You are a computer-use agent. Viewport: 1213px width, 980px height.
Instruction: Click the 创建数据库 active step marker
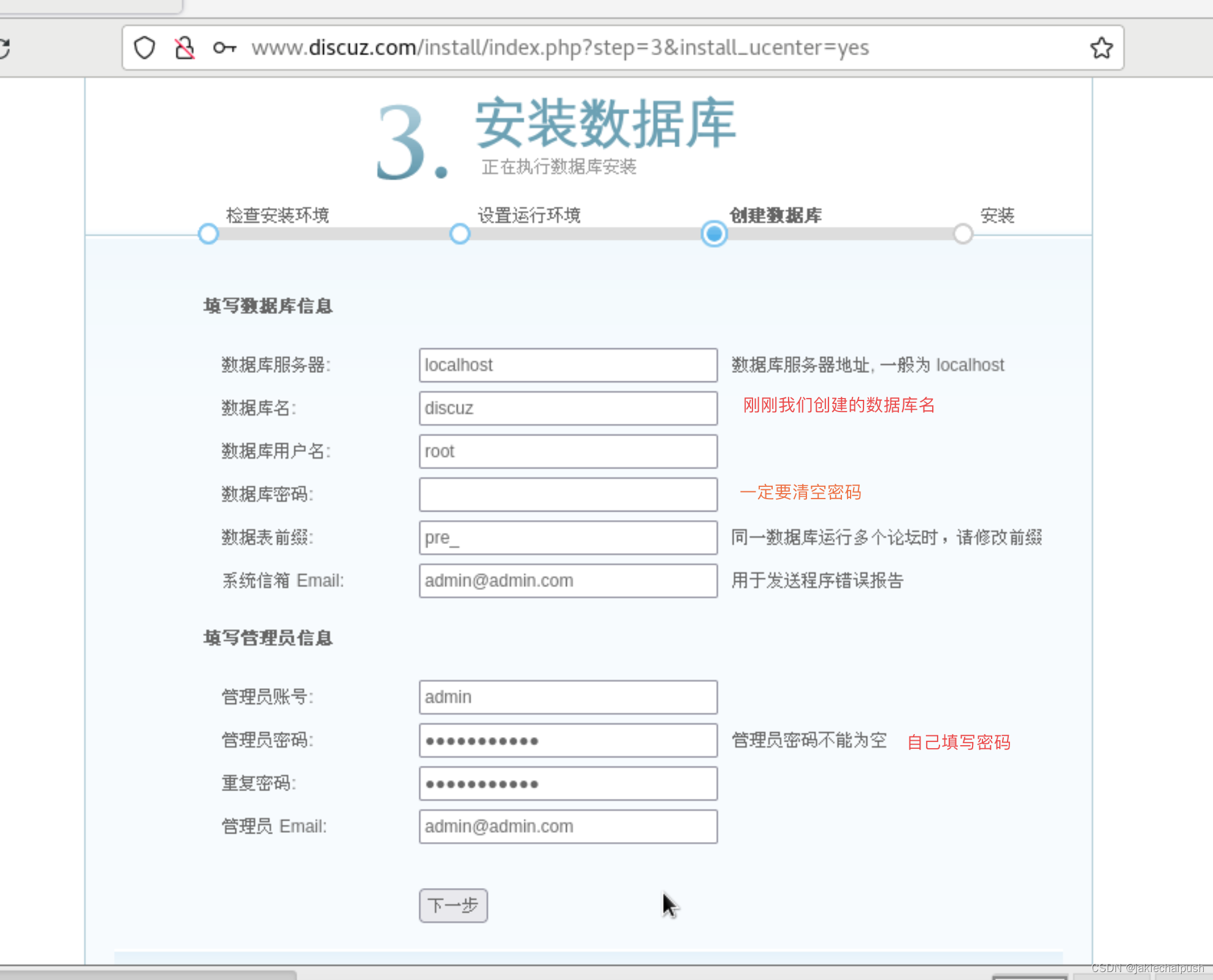coord(714,234)
